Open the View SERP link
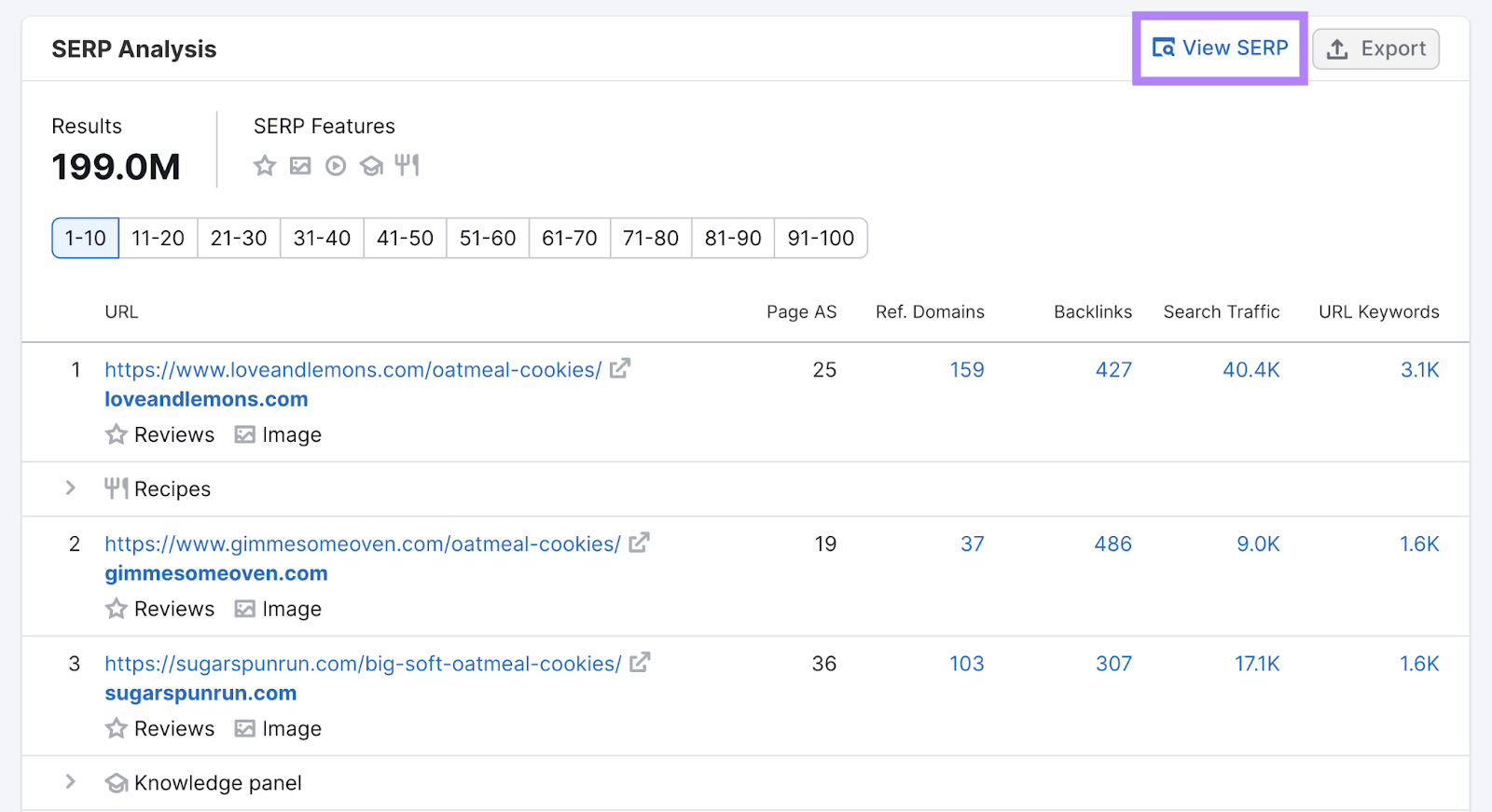 tap(1220, 48)
